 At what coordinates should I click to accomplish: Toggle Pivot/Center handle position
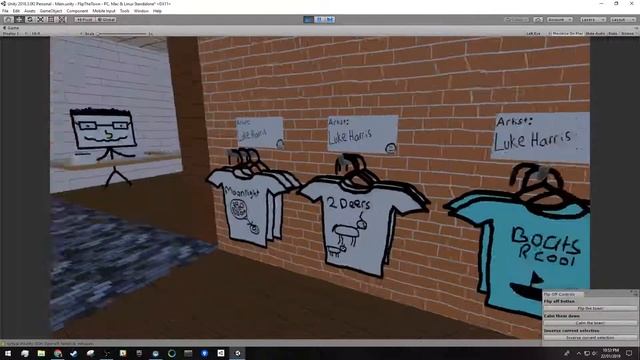[x=84, y=20]
